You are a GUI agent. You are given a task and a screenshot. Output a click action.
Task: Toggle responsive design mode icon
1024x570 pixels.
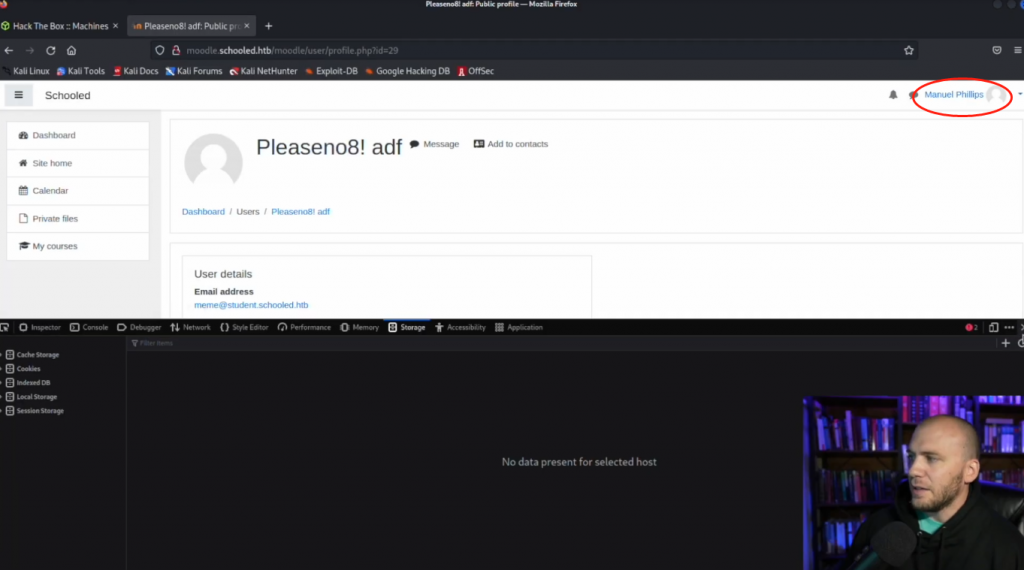(993, 328)
